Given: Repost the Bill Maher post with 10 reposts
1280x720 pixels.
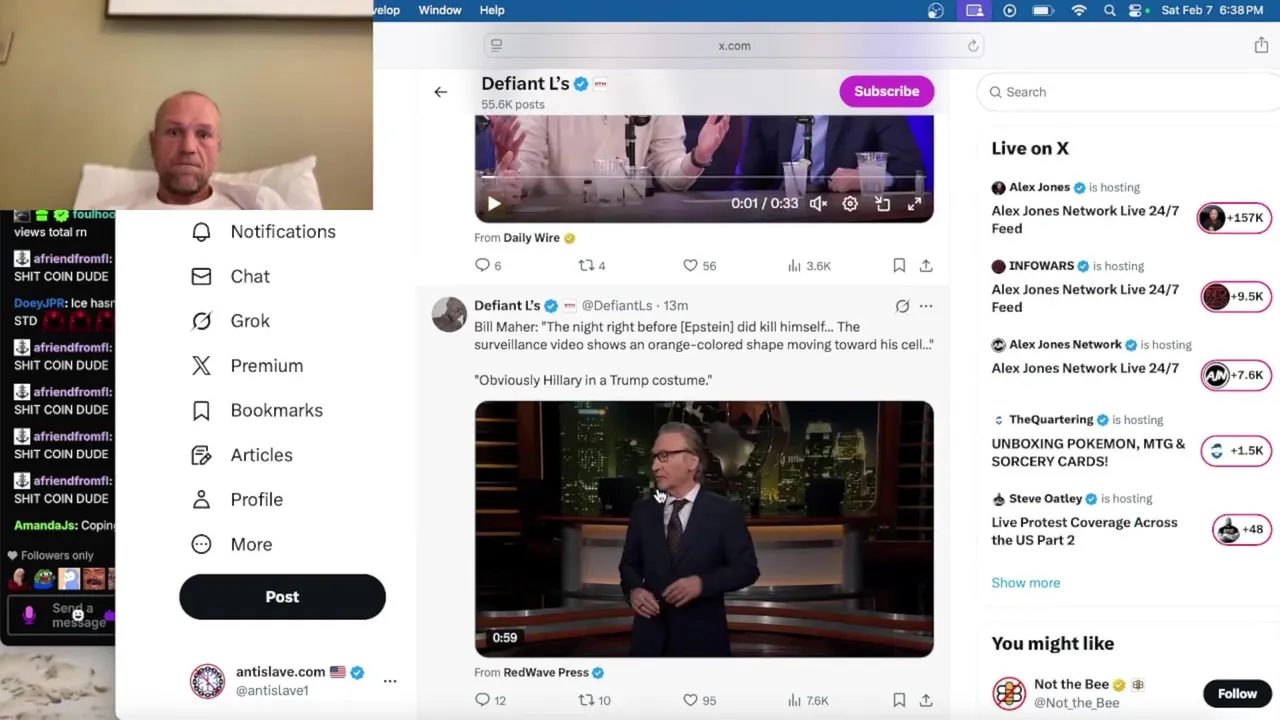Looking at the screenshot, I should point(595,700).
